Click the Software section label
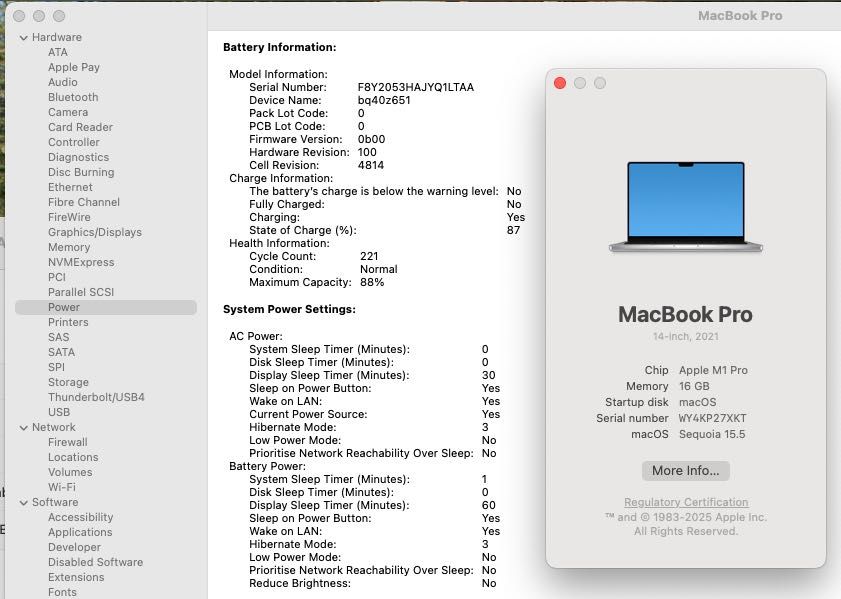Screen dimensions: 841x599 [55, 502]
